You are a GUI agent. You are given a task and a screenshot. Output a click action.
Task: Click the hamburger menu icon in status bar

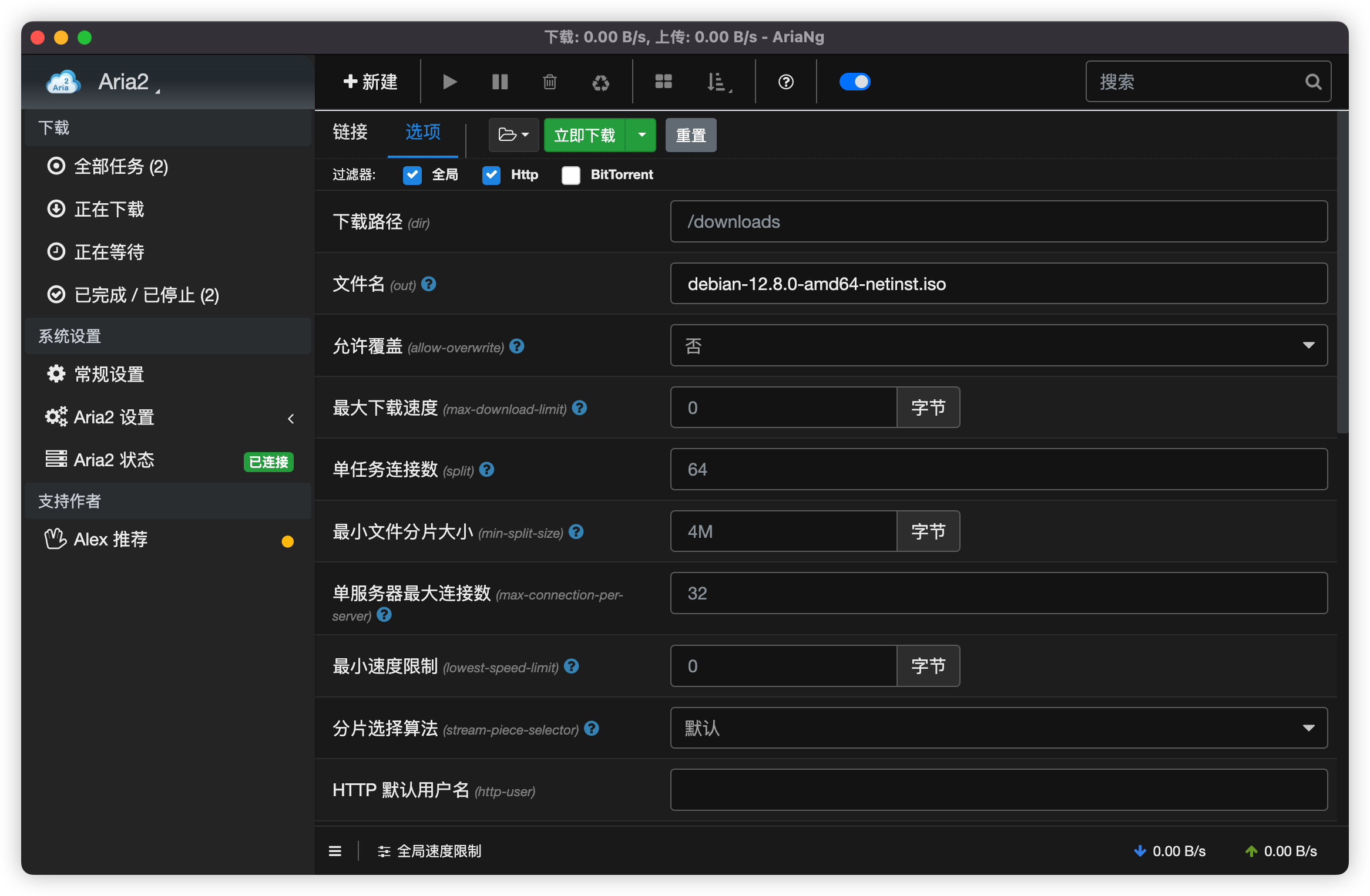(x=335, y=851)
